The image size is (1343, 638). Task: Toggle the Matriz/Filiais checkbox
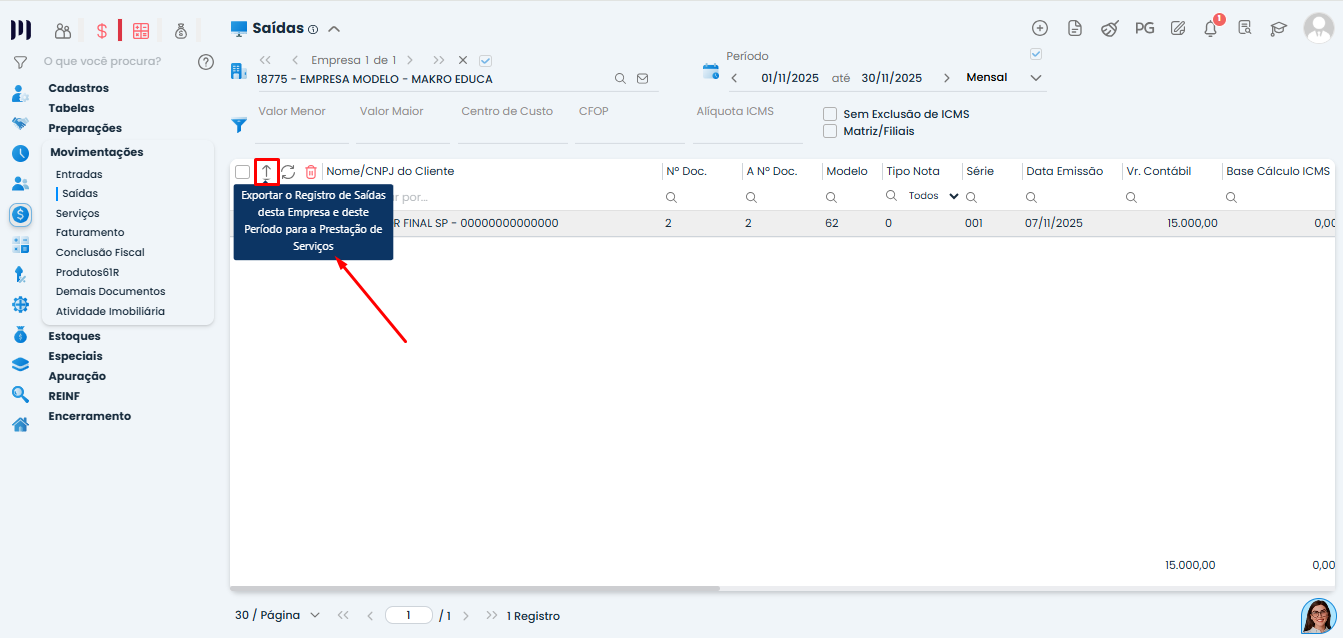830,131
